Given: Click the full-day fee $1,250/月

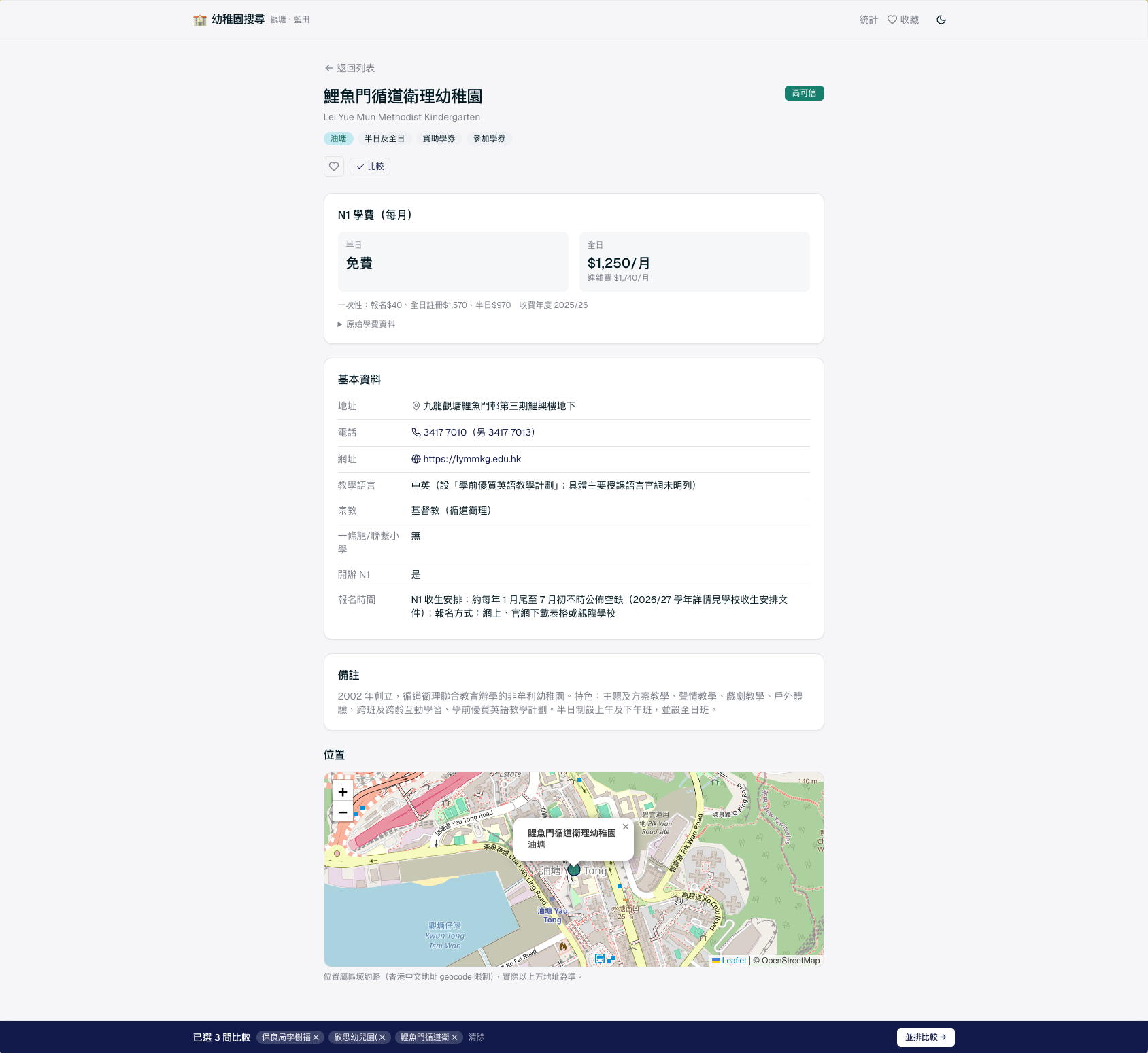Looking at the screenshot, I should point(619,263).
